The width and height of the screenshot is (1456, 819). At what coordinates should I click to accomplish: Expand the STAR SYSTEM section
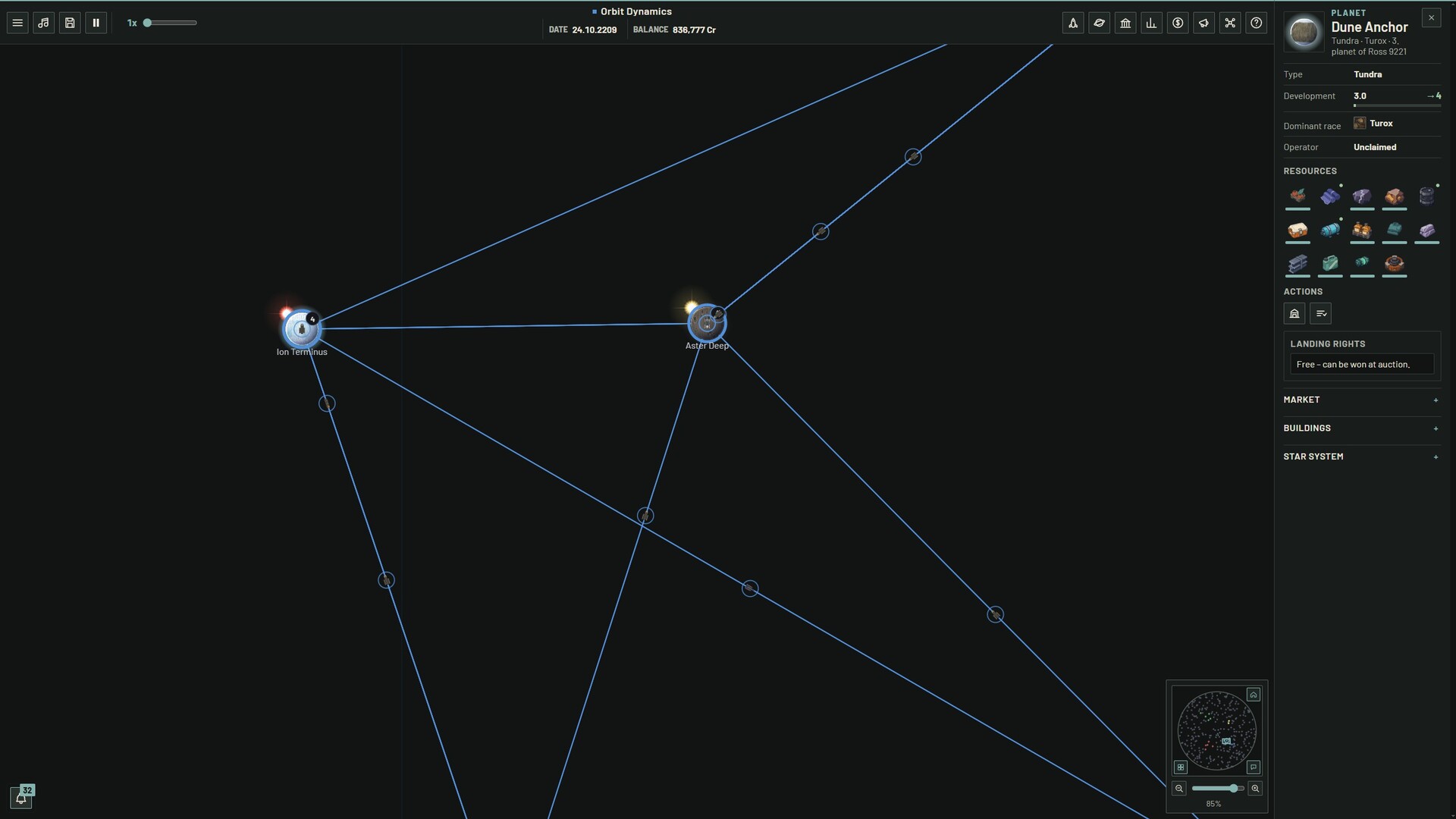point(1361,457)
